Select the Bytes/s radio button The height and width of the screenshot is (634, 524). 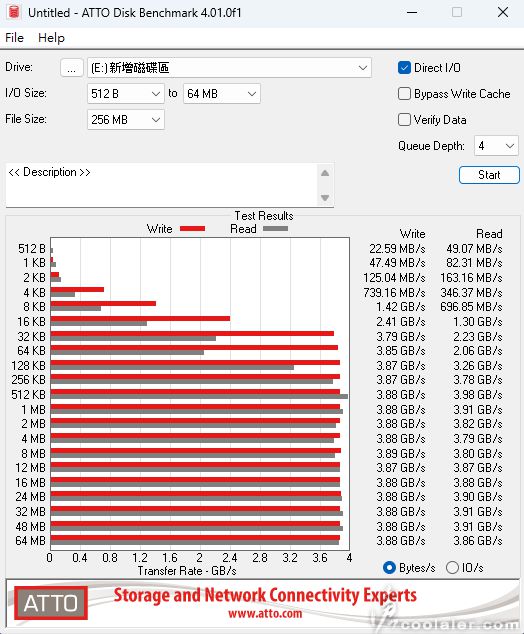[389, 568]
